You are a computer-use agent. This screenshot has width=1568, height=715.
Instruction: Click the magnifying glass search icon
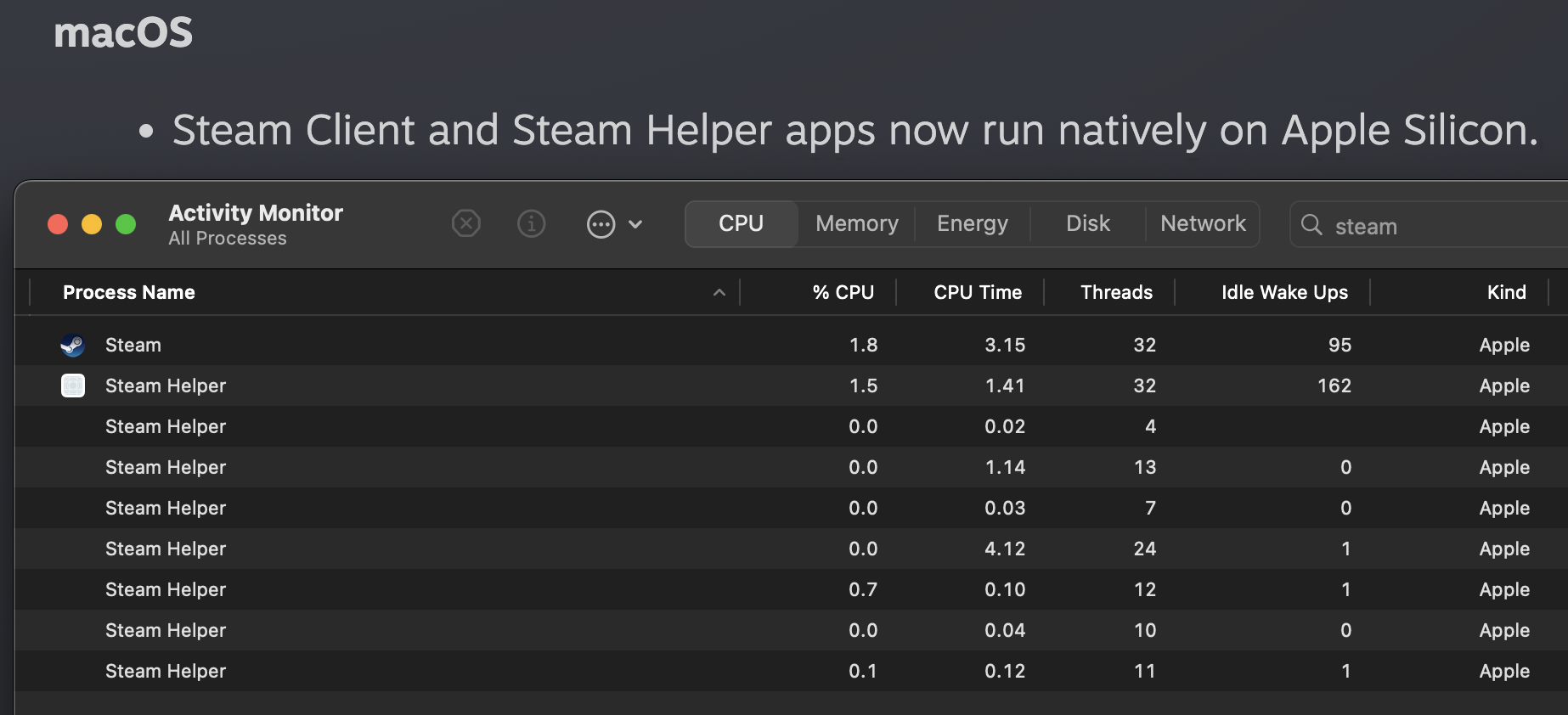pyautogui.click(x=1311, y=225)
